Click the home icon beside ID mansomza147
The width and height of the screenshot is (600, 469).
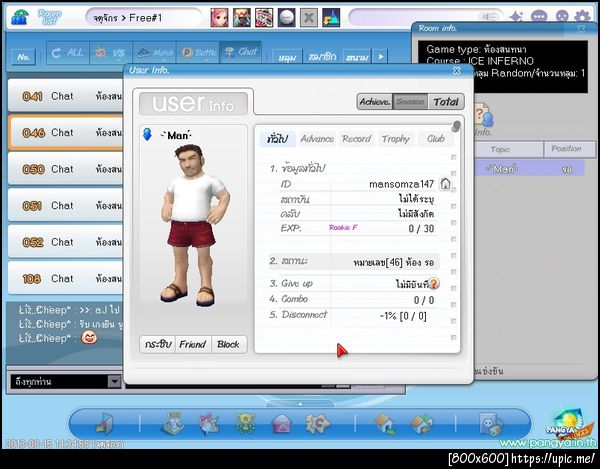[x=445, y=184]
